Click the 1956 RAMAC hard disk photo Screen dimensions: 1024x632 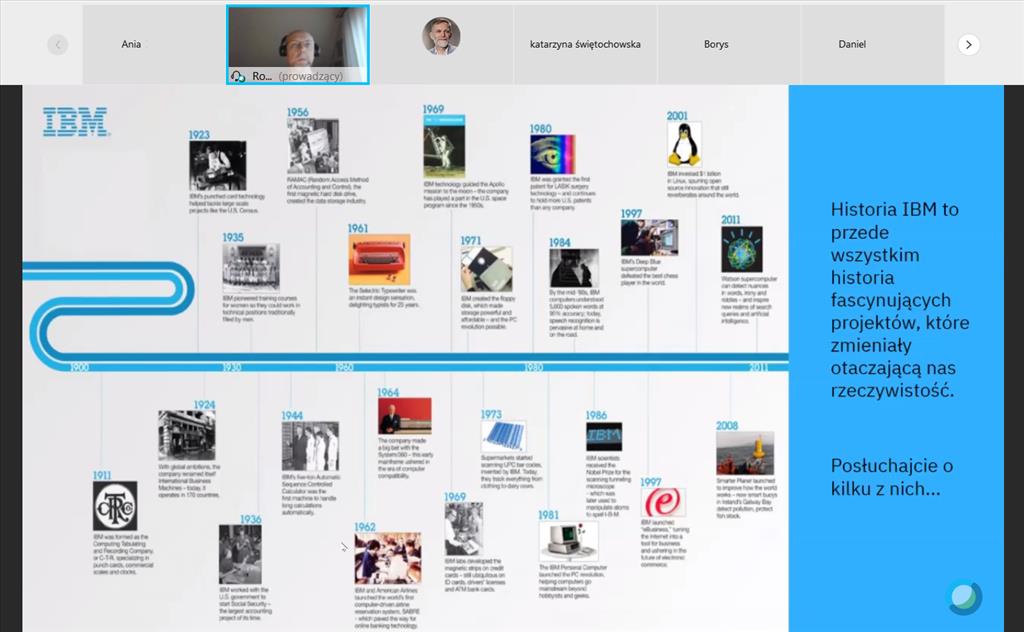pos(313,146)
